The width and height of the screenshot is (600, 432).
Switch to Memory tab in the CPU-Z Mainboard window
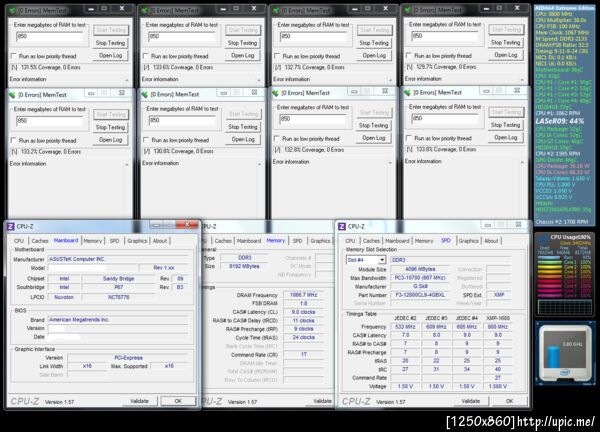pos(93,241)
